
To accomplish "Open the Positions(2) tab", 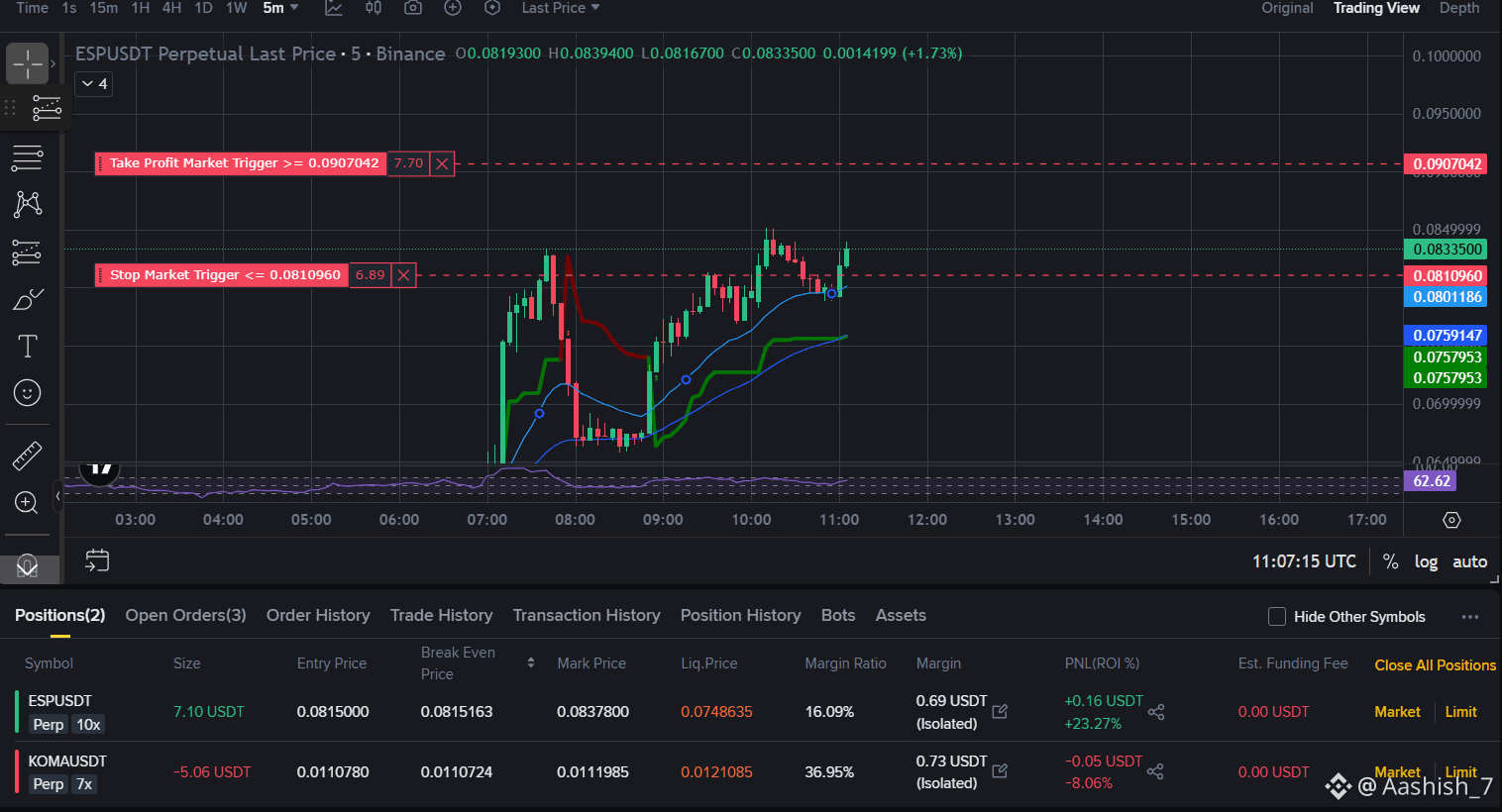I will 59,615.
